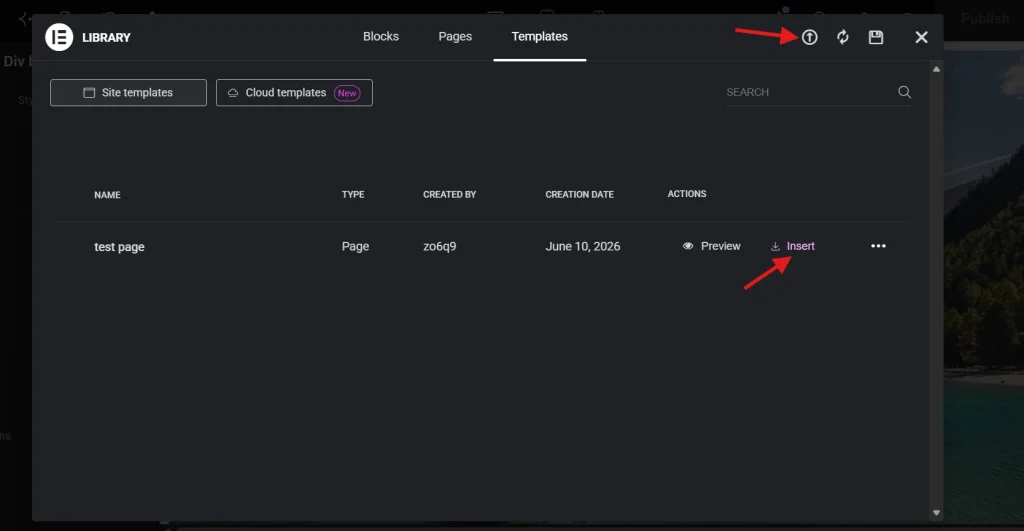Close the Library modal with the X
This screenshot has width=1024, height=531.
click(x=921, y=37)
